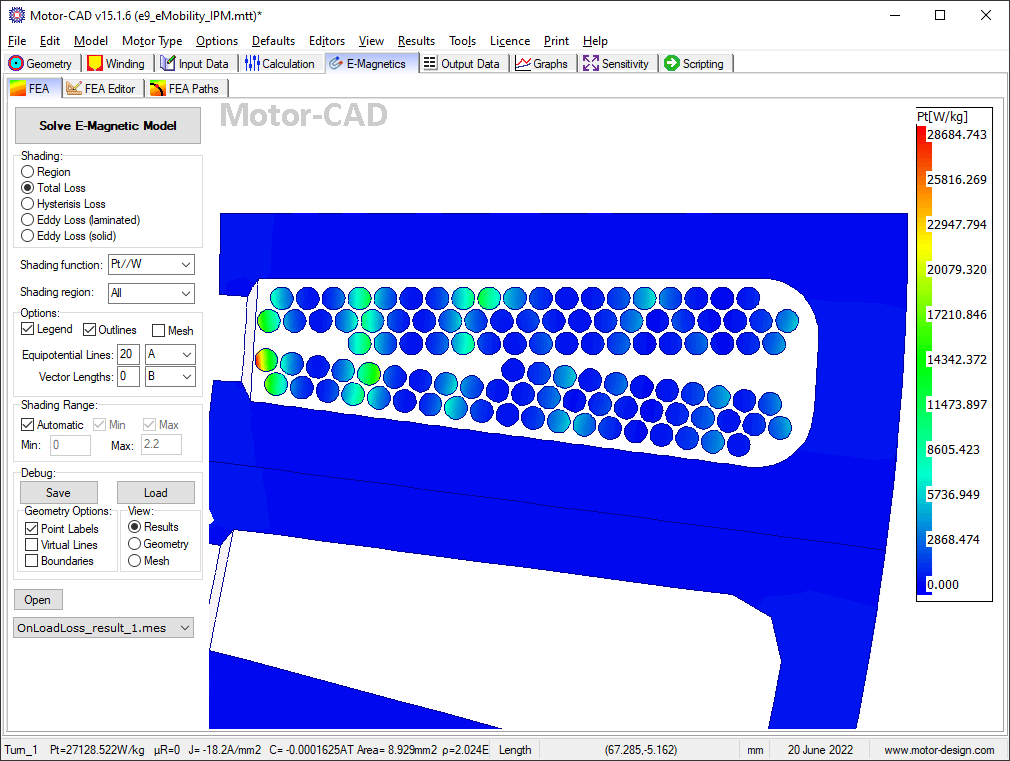Expand the Shading function dropdown
The height and width of the screenshot is (761, 1010).
tap(186, 265)
